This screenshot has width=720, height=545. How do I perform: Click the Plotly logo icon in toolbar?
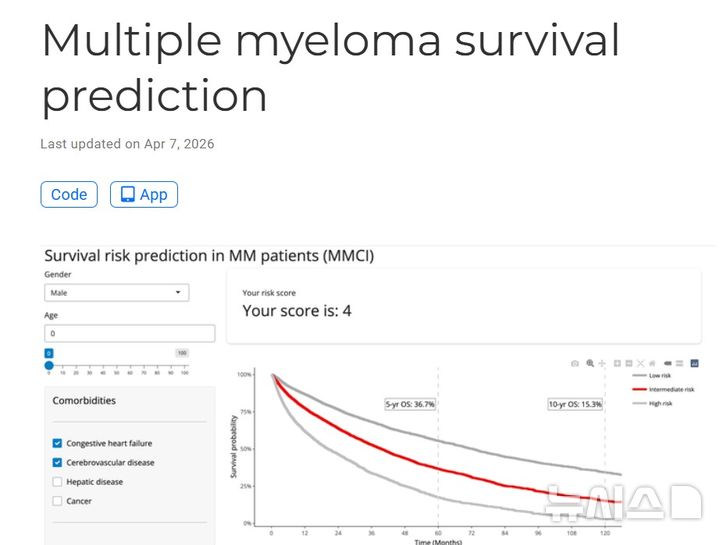(x=695, y=363)
